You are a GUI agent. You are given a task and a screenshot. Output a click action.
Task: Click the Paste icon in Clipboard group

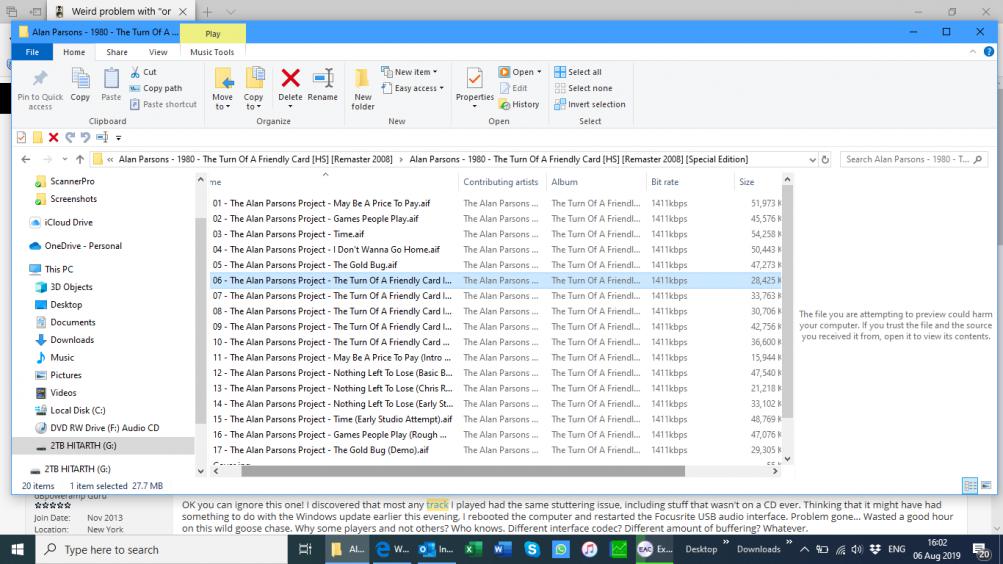click(x=111, y=80)
